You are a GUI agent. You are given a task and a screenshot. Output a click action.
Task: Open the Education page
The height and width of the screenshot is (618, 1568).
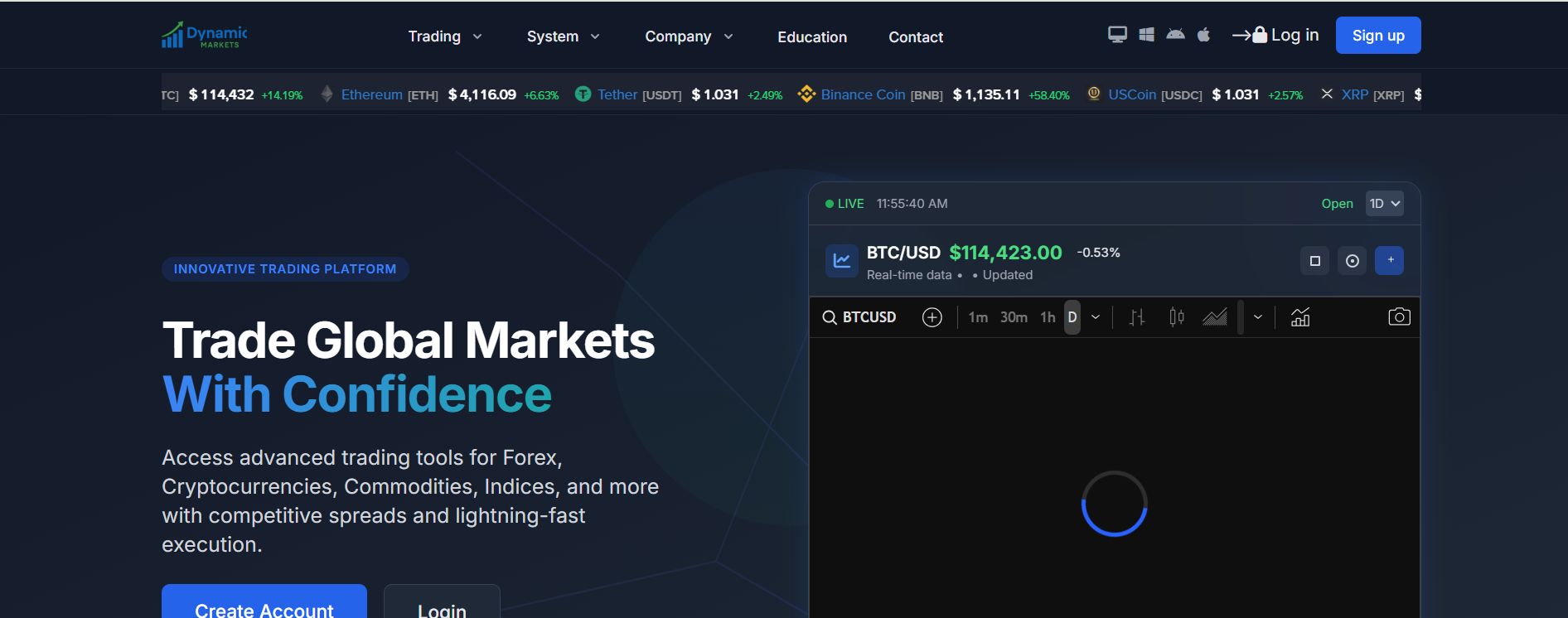(x=812, y=37)
